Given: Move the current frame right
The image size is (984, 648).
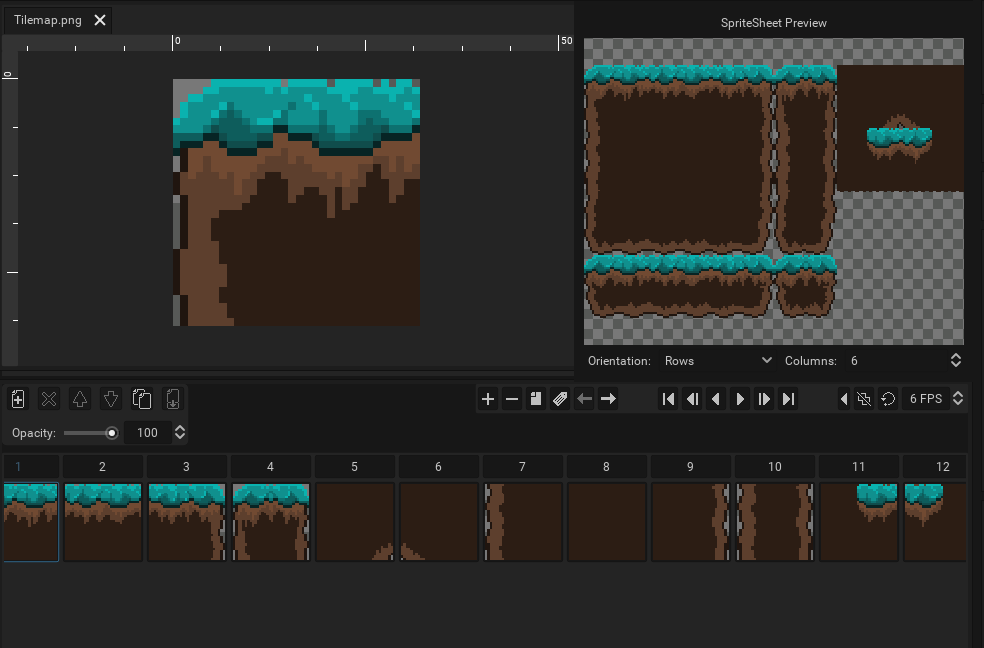Looking at the screenshot, I should coord(608,398).
